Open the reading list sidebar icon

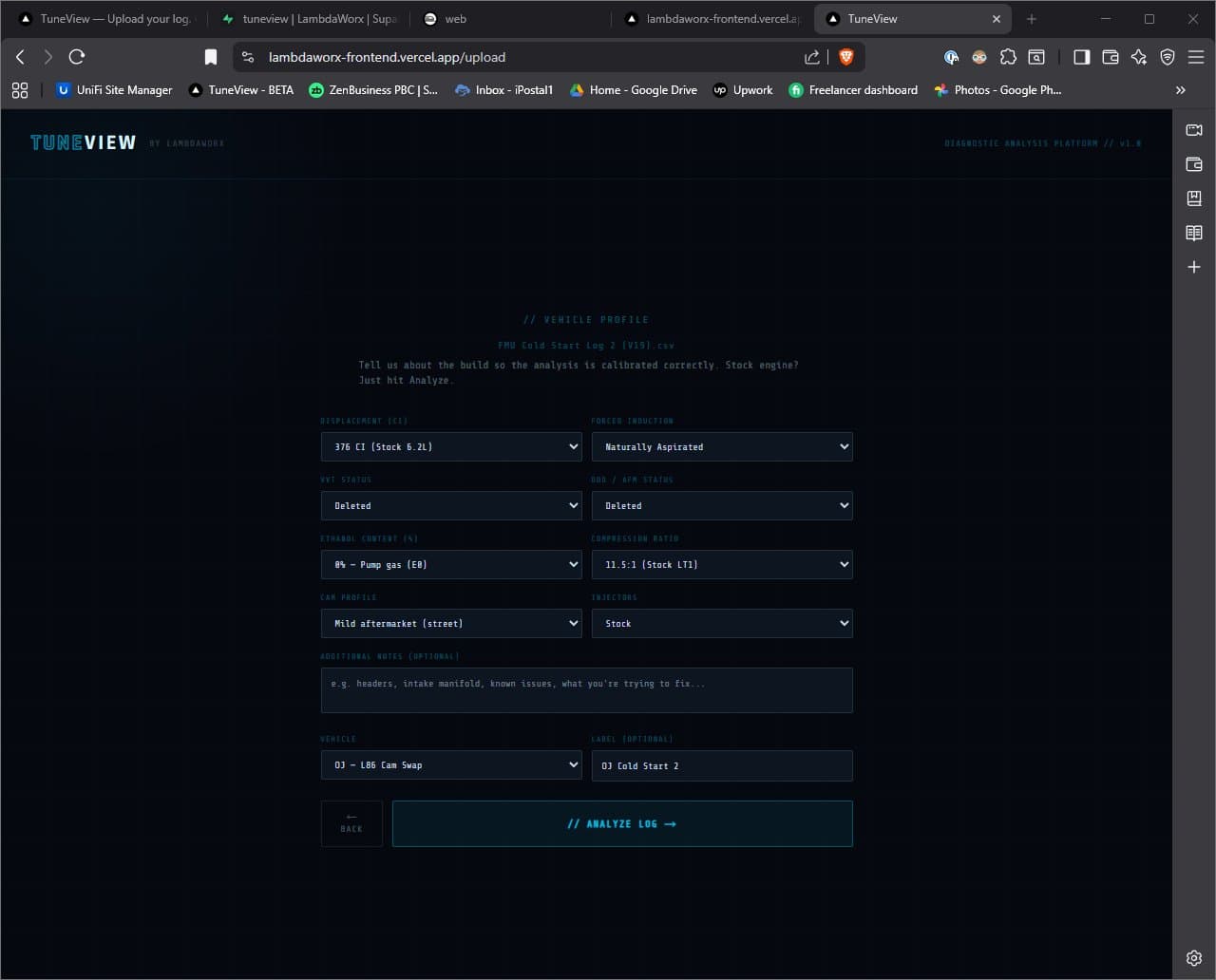pyautogui.click(x=1194, y=233)
